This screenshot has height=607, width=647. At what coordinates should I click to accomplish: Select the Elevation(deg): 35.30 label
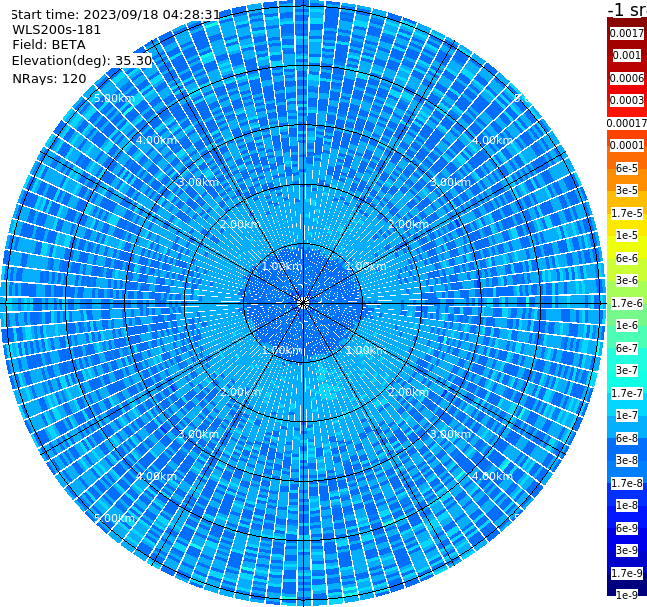(x=82, y=61)
